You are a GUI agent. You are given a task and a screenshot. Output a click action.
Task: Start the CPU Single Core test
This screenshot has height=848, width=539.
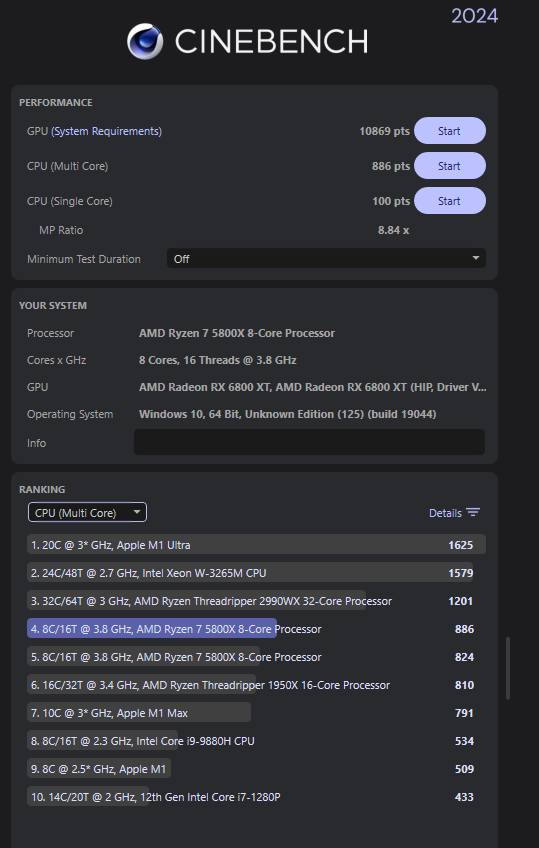click(450, 201)
